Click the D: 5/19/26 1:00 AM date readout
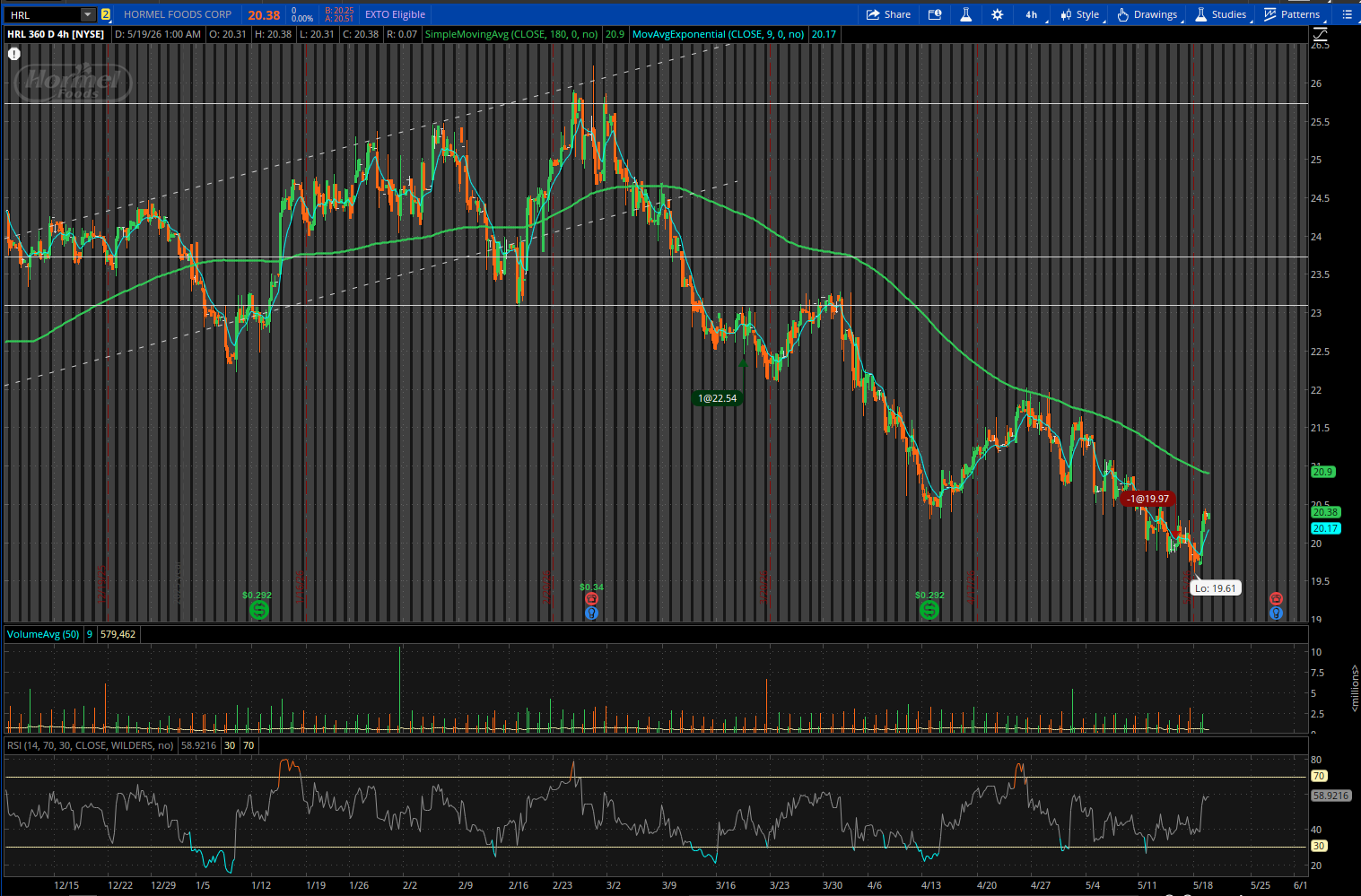 tap(158, 34)
